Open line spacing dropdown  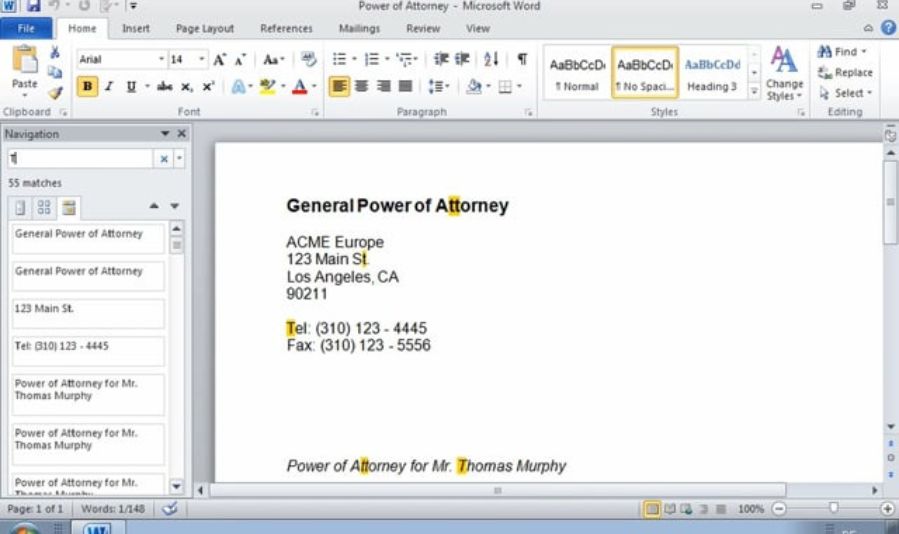pyautogui.click(x=439, y=87)
